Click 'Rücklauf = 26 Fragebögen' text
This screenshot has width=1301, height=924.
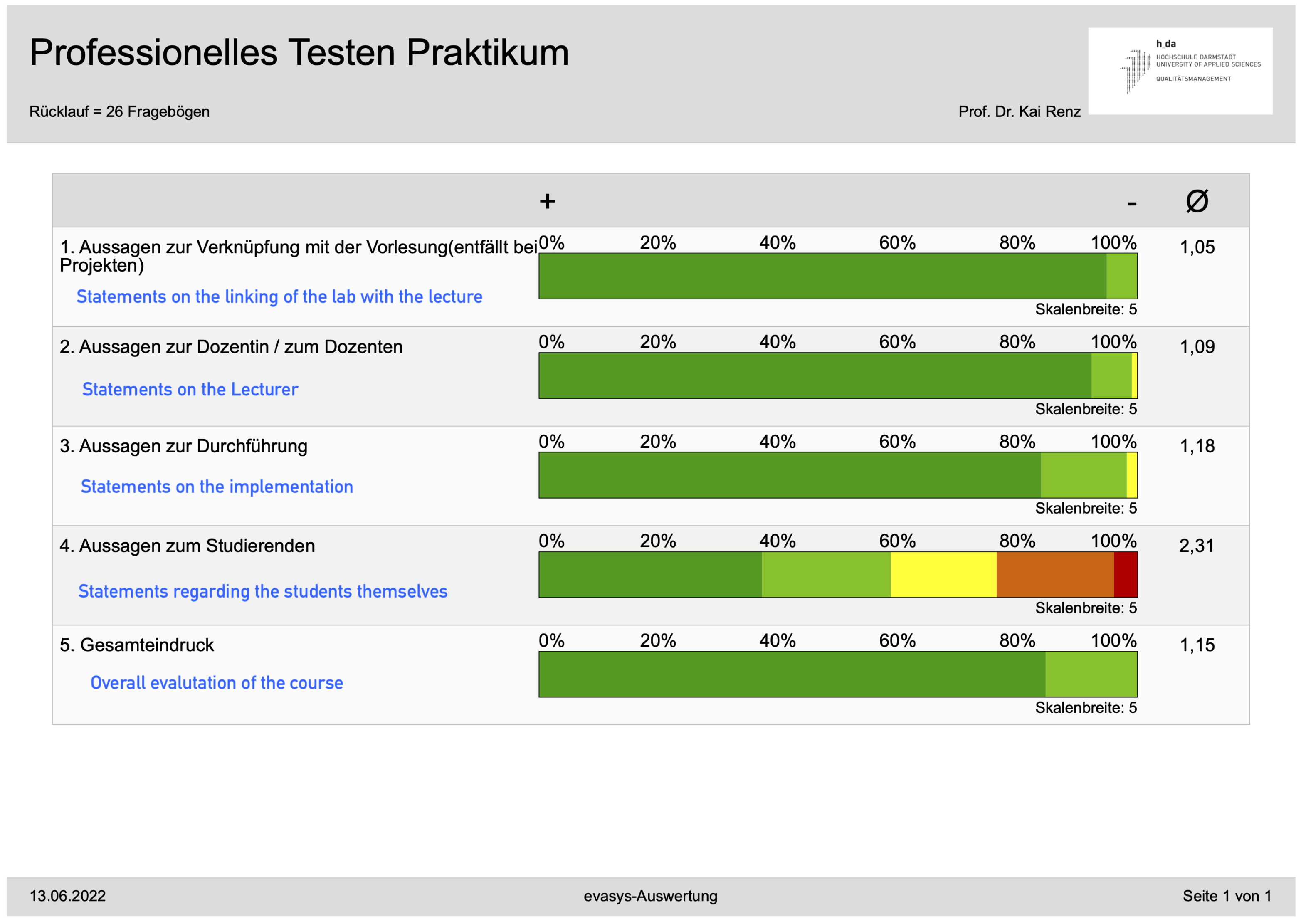119,111
